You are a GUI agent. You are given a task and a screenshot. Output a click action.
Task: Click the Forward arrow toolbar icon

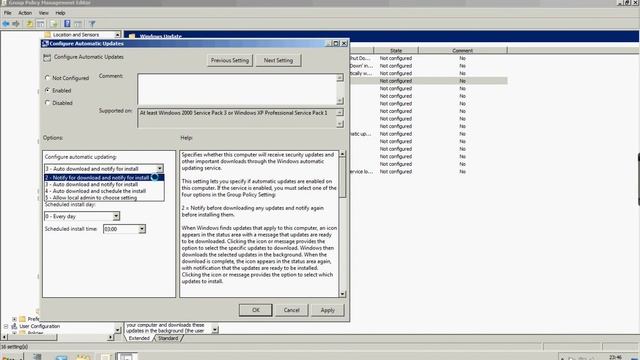[16, 24]
